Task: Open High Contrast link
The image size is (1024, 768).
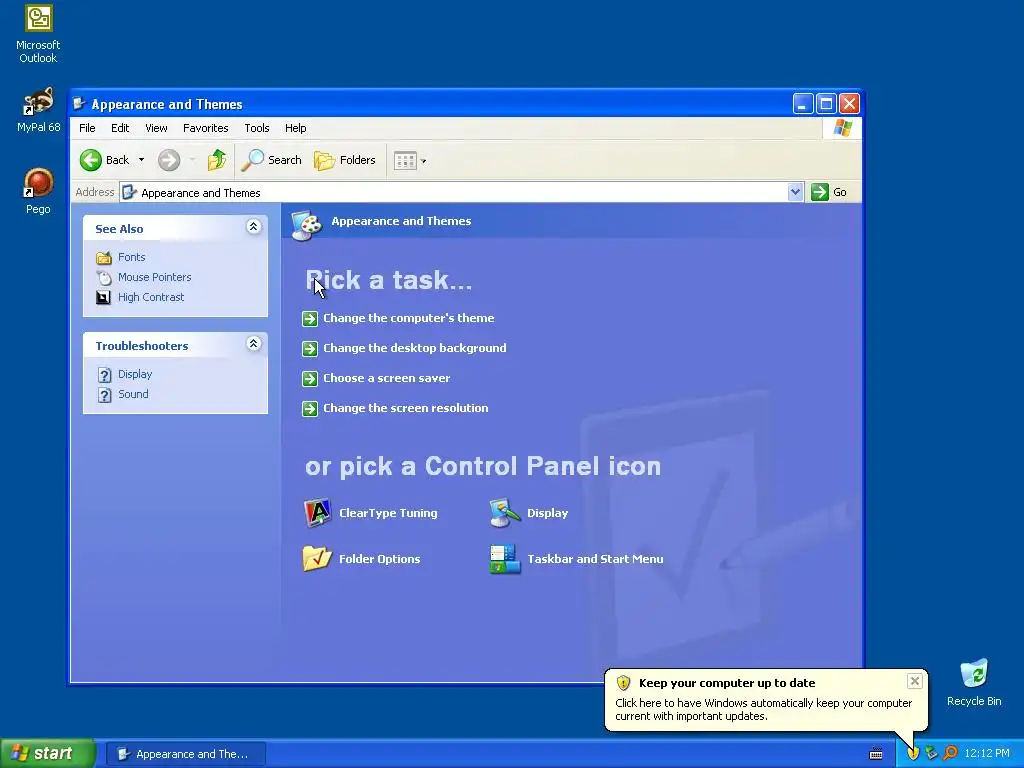Action: click(151, 297)
